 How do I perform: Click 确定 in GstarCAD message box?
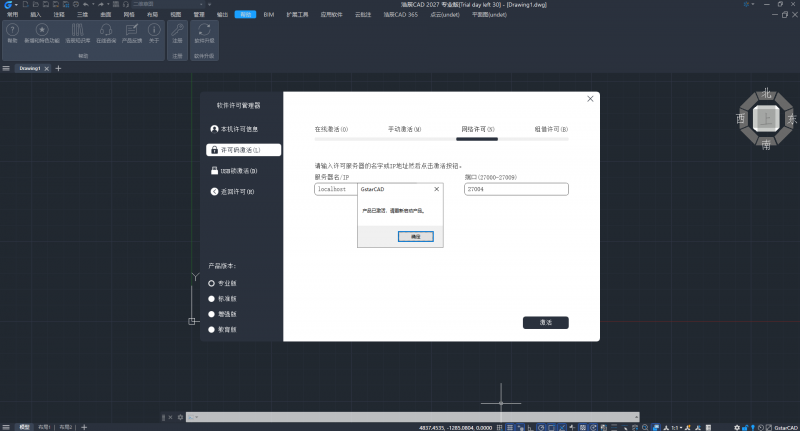[416, 237]
